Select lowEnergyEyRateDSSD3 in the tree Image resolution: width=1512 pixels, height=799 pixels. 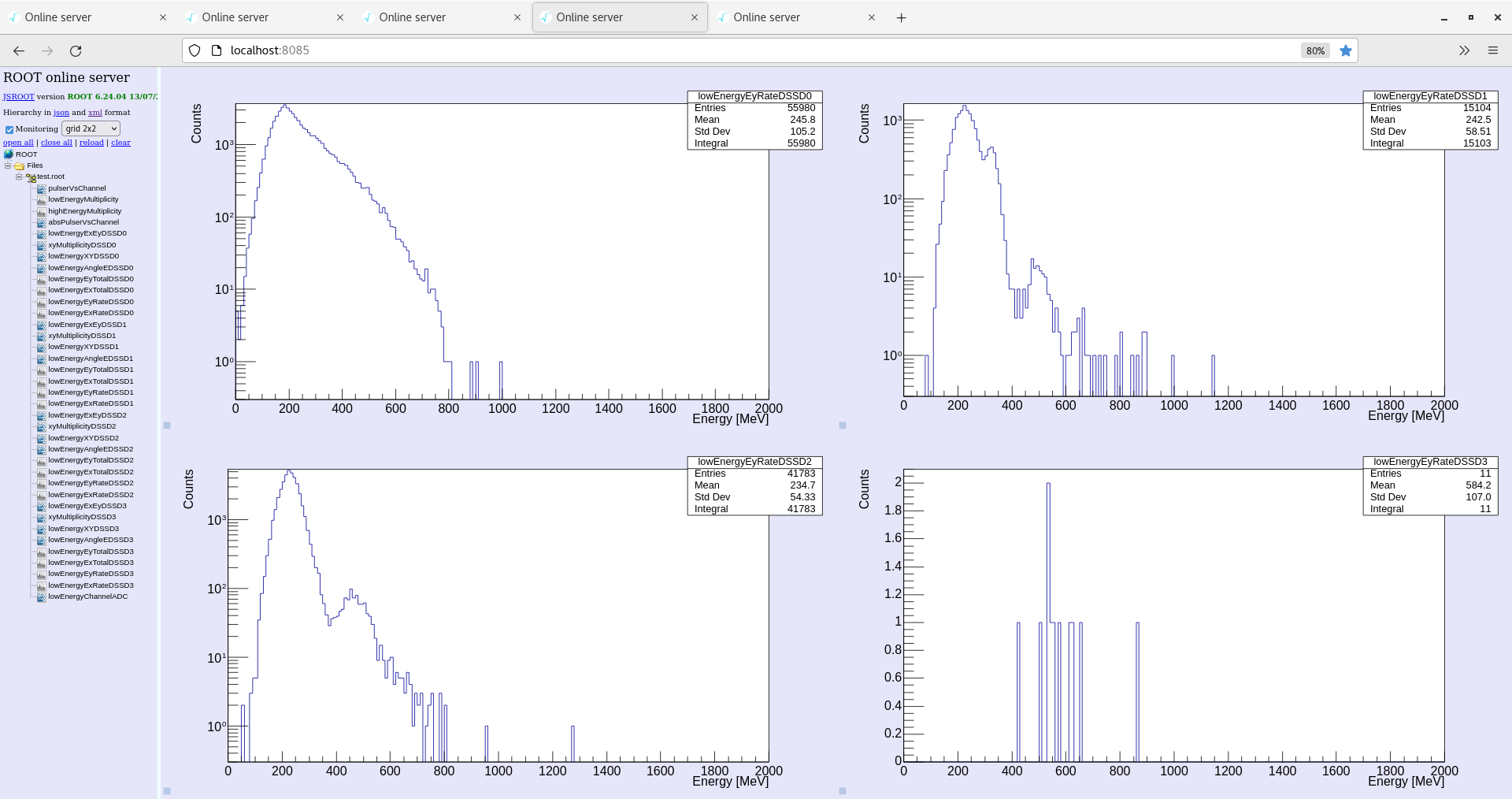pos(91,574)
